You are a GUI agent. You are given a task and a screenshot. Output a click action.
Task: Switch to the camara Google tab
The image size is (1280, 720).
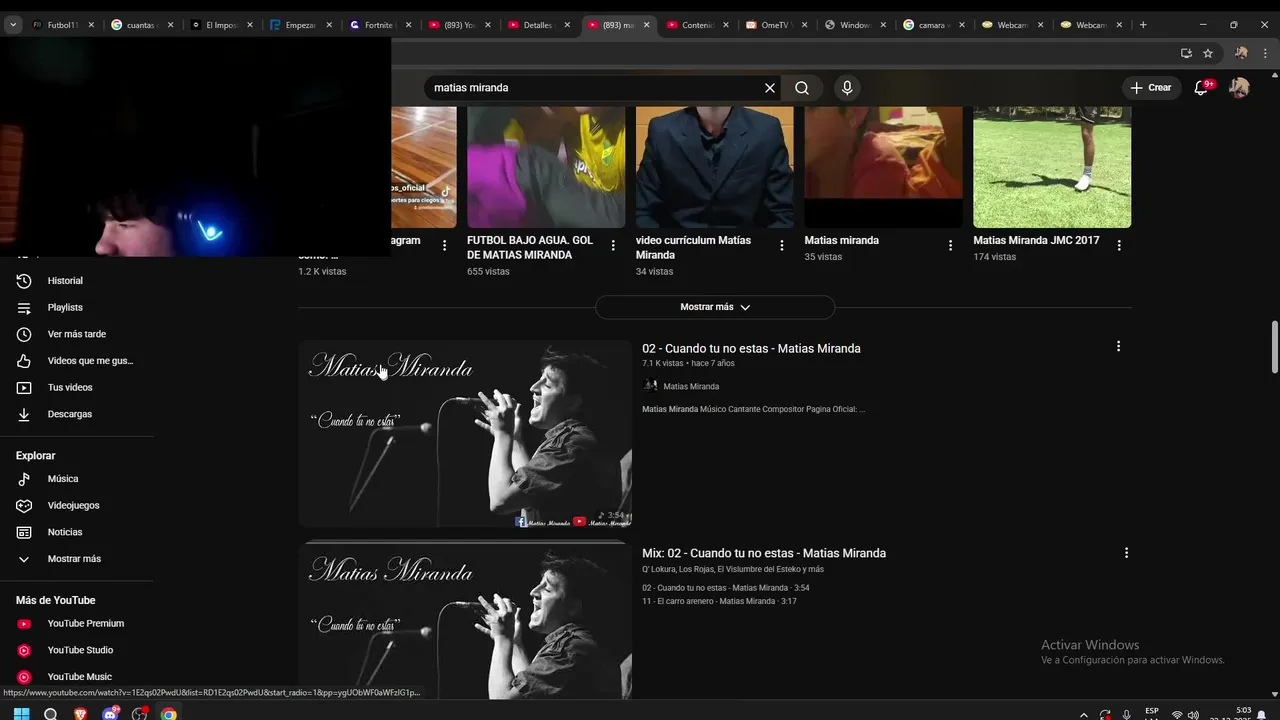[932, 25]
